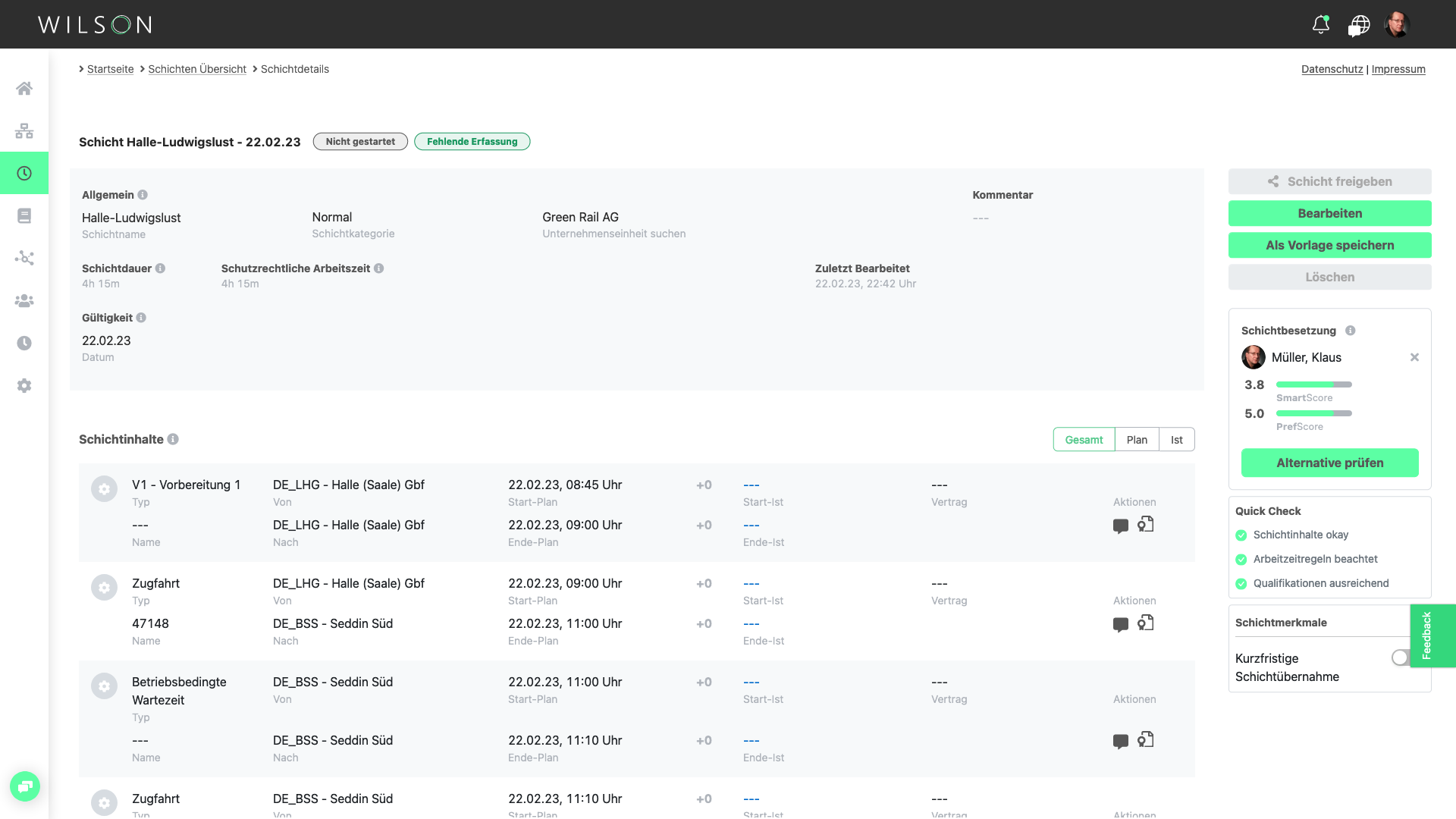Open the chat bubble at bottom left
This screenshot has width=1456, height=819.
(25, 786)
